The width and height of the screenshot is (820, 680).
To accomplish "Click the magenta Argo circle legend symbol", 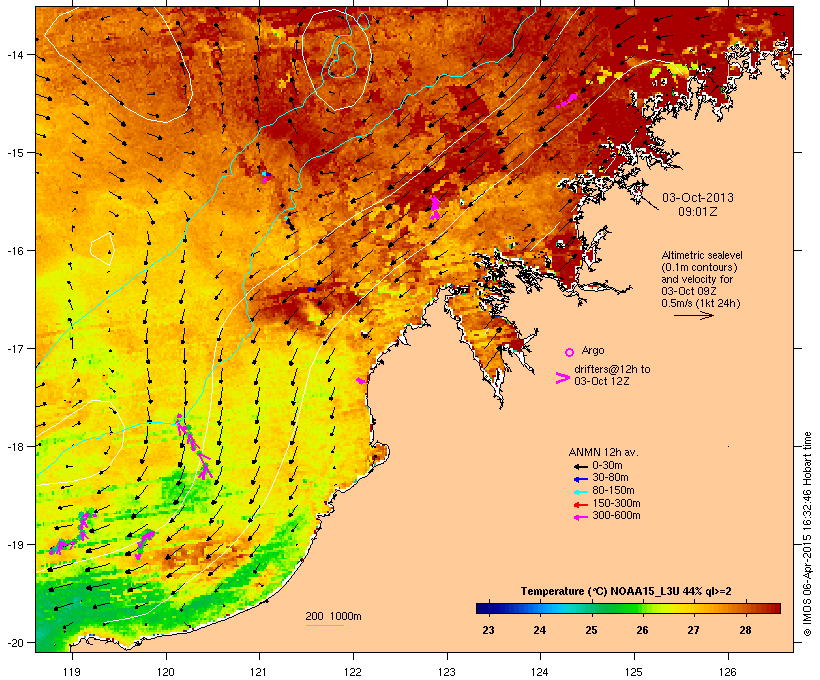I will coord(570,352).
